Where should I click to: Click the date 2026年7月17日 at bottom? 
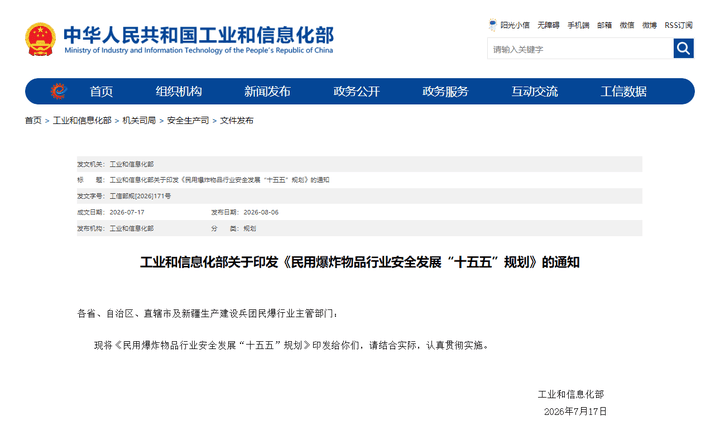coord(575,411)
